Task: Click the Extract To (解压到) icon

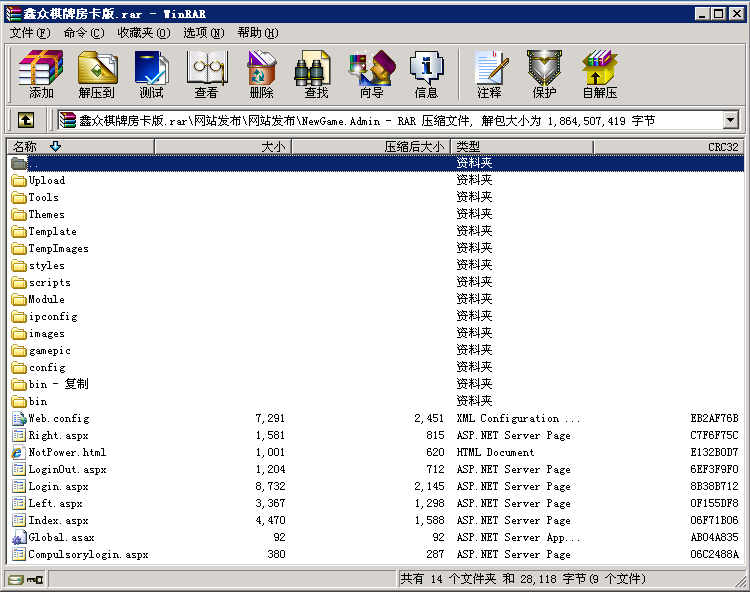Action: click(97, 74)
